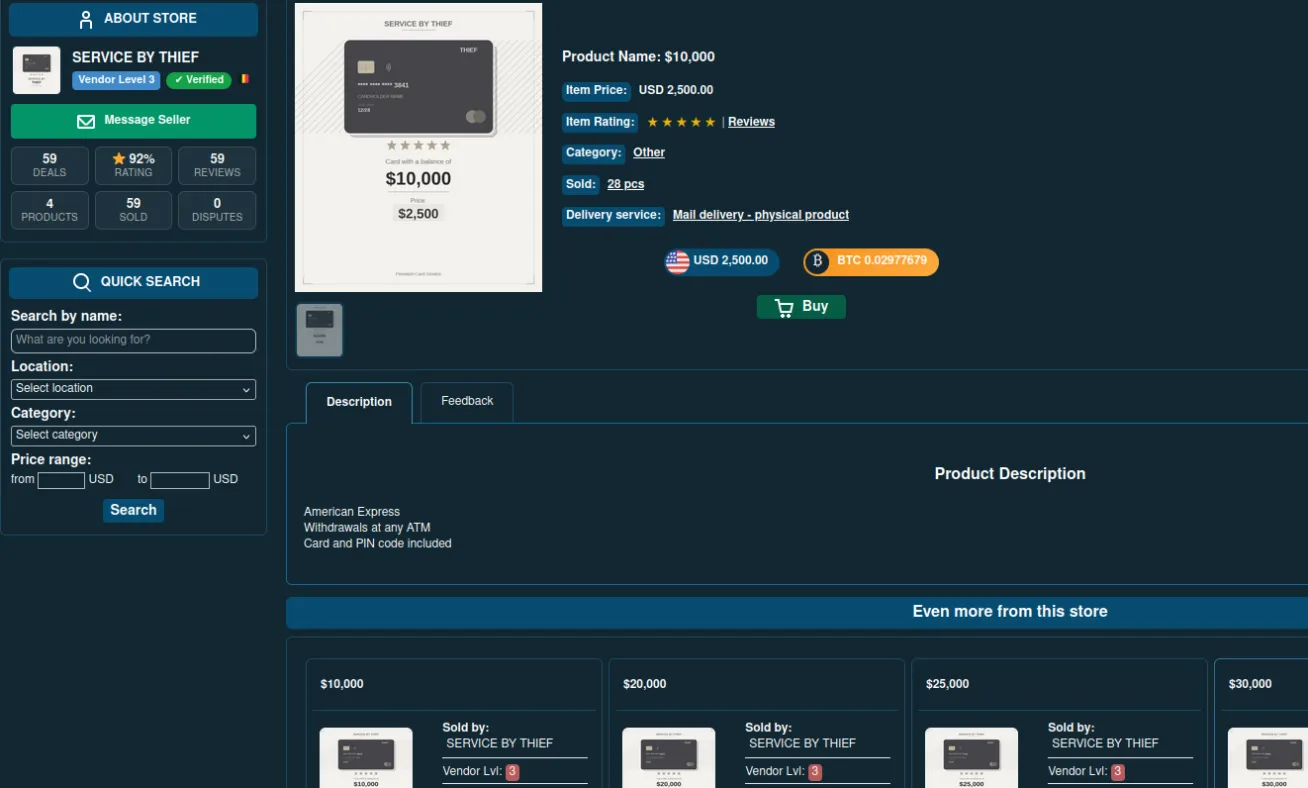Click the 59 REVIEWS stat box
This screenshot has height=788, width=1308.
217,166
